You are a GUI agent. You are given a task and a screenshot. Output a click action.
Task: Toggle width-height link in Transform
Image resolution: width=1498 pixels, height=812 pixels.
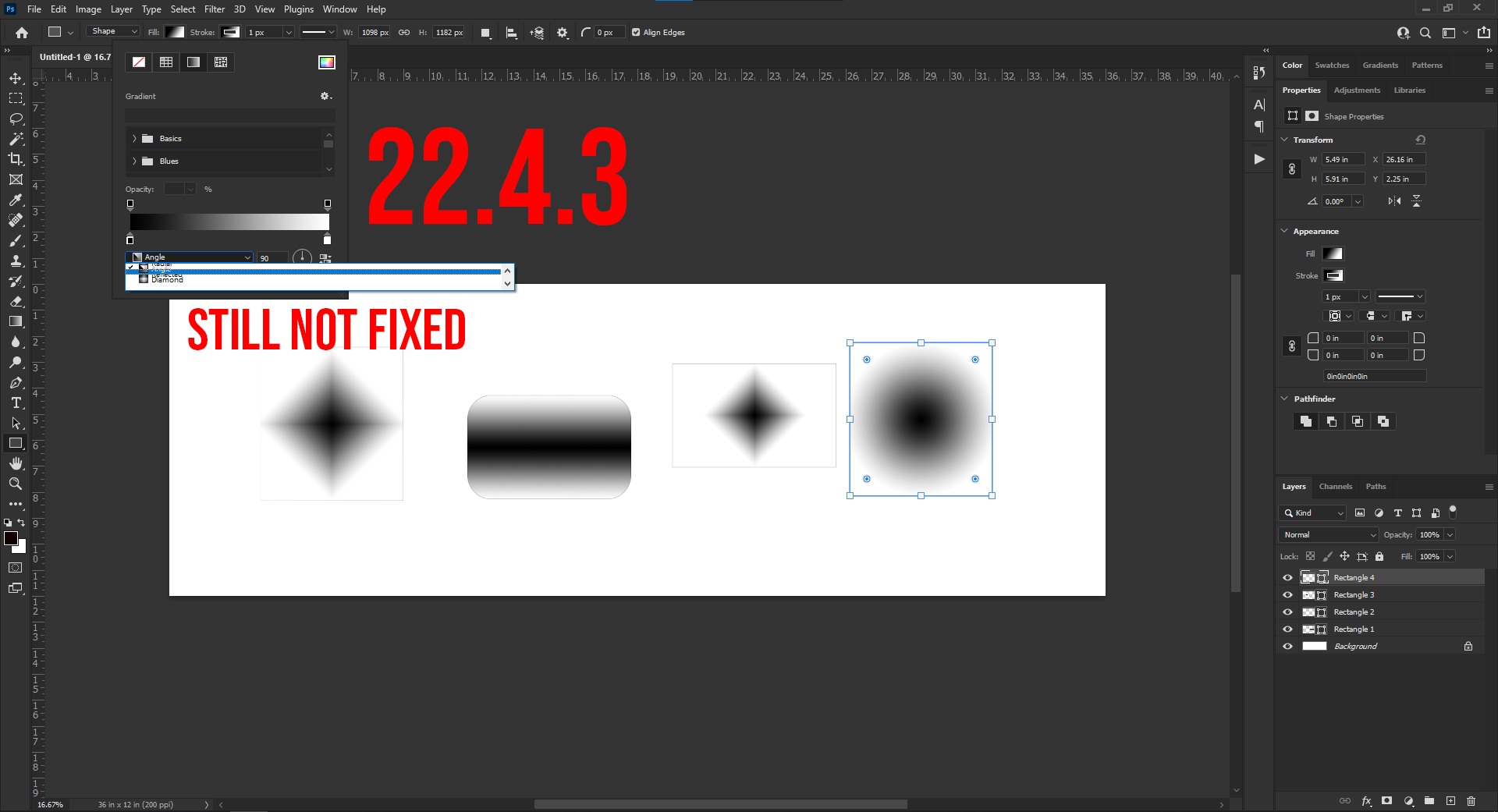point(1292,169)
